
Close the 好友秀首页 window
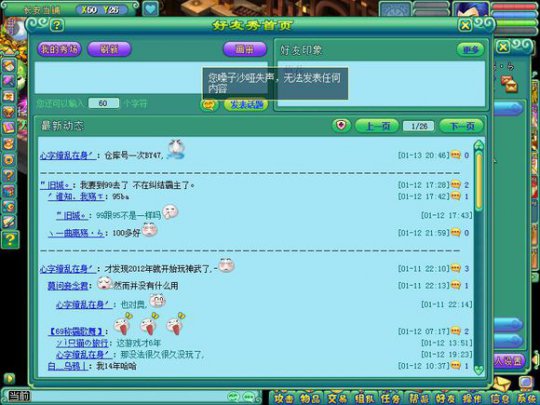coord(465,25)
